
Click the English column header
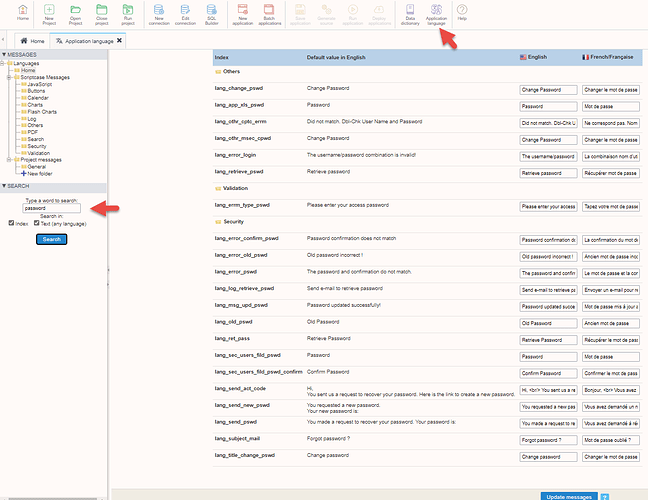coord(534,57)
